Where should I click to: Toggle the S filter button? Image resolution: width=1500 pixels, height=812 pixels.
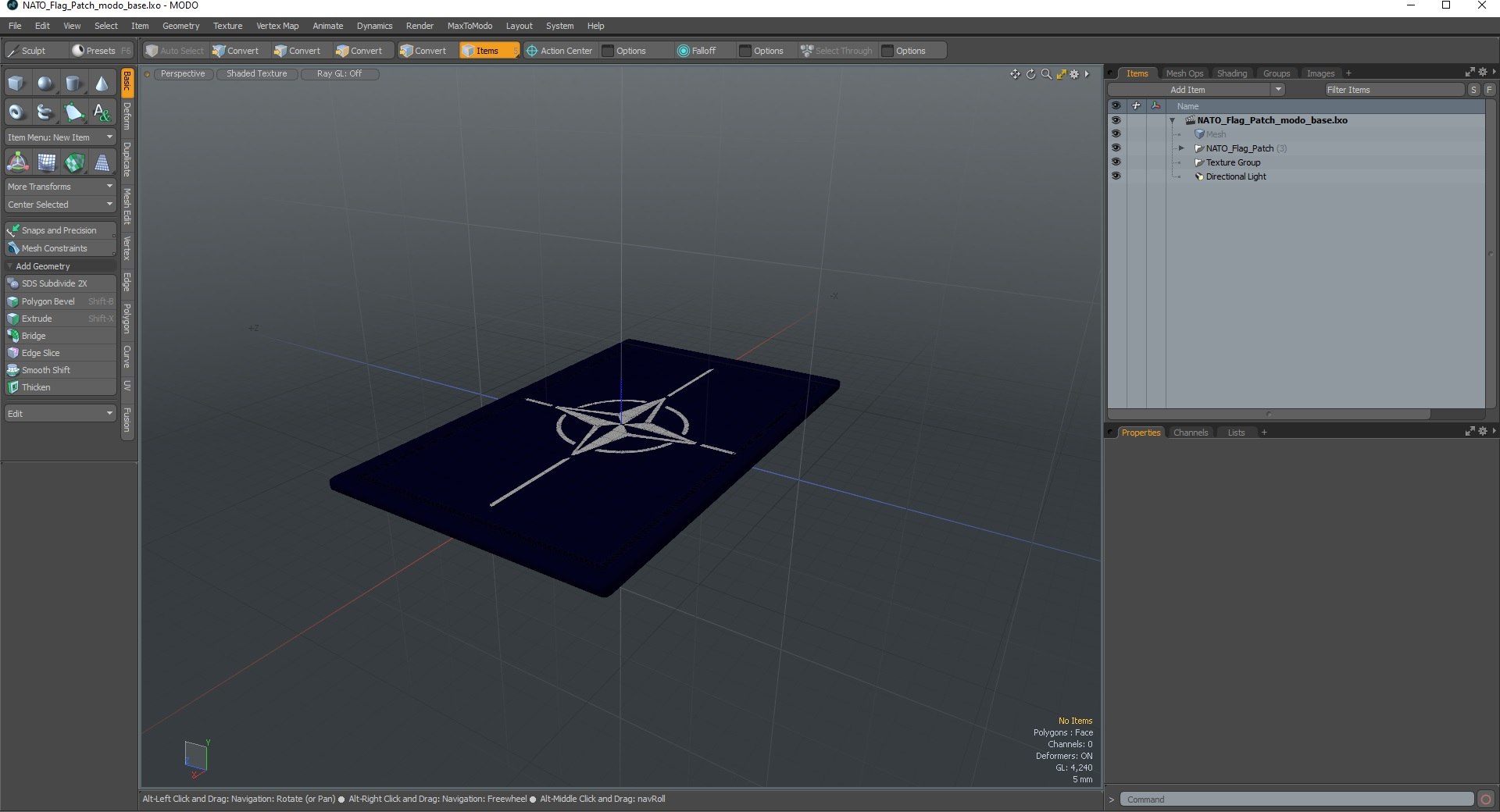(x=1473, y=90)
